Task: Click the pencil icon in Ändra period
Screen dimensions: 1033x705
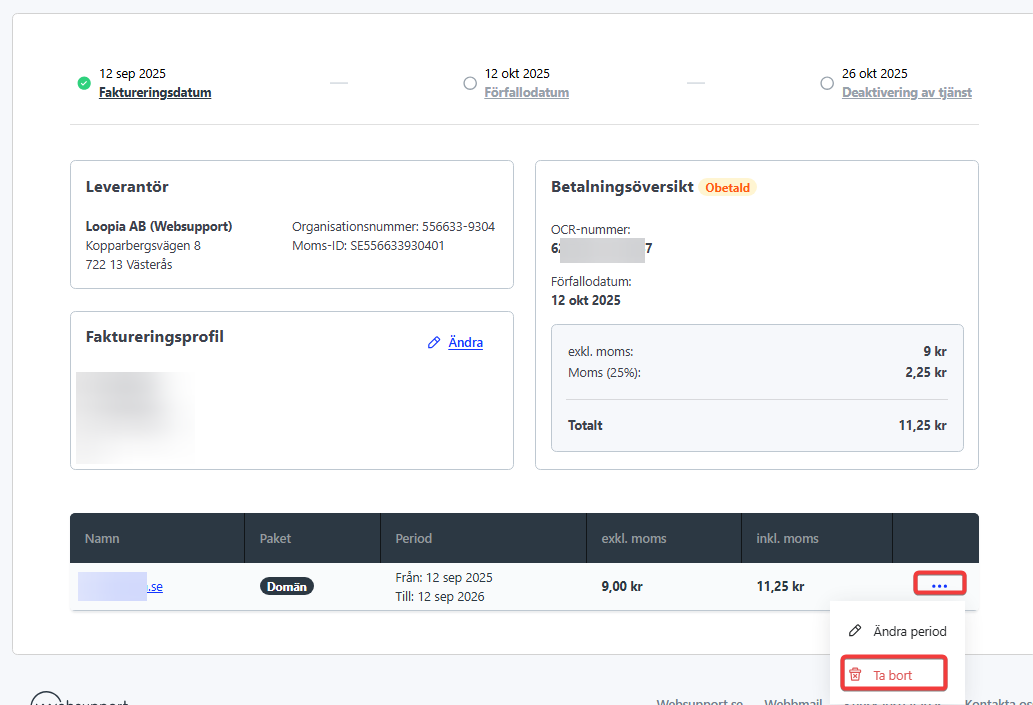Action: [x=855, y=631]
